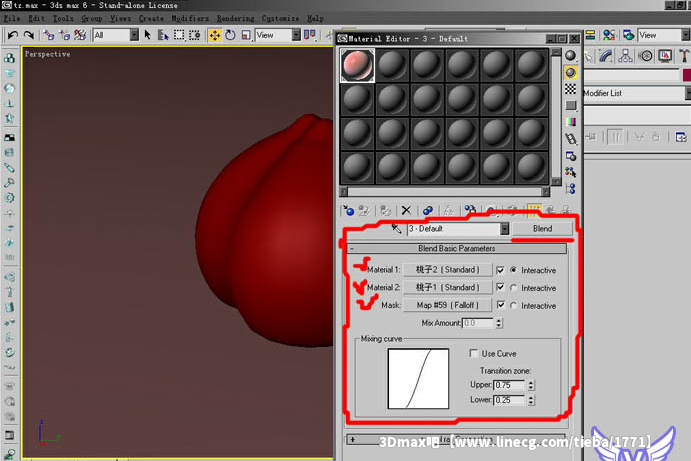Toggle Backlight in the Material Editor
This screenshot has height=461, width=691.
(x=571, y=72)
